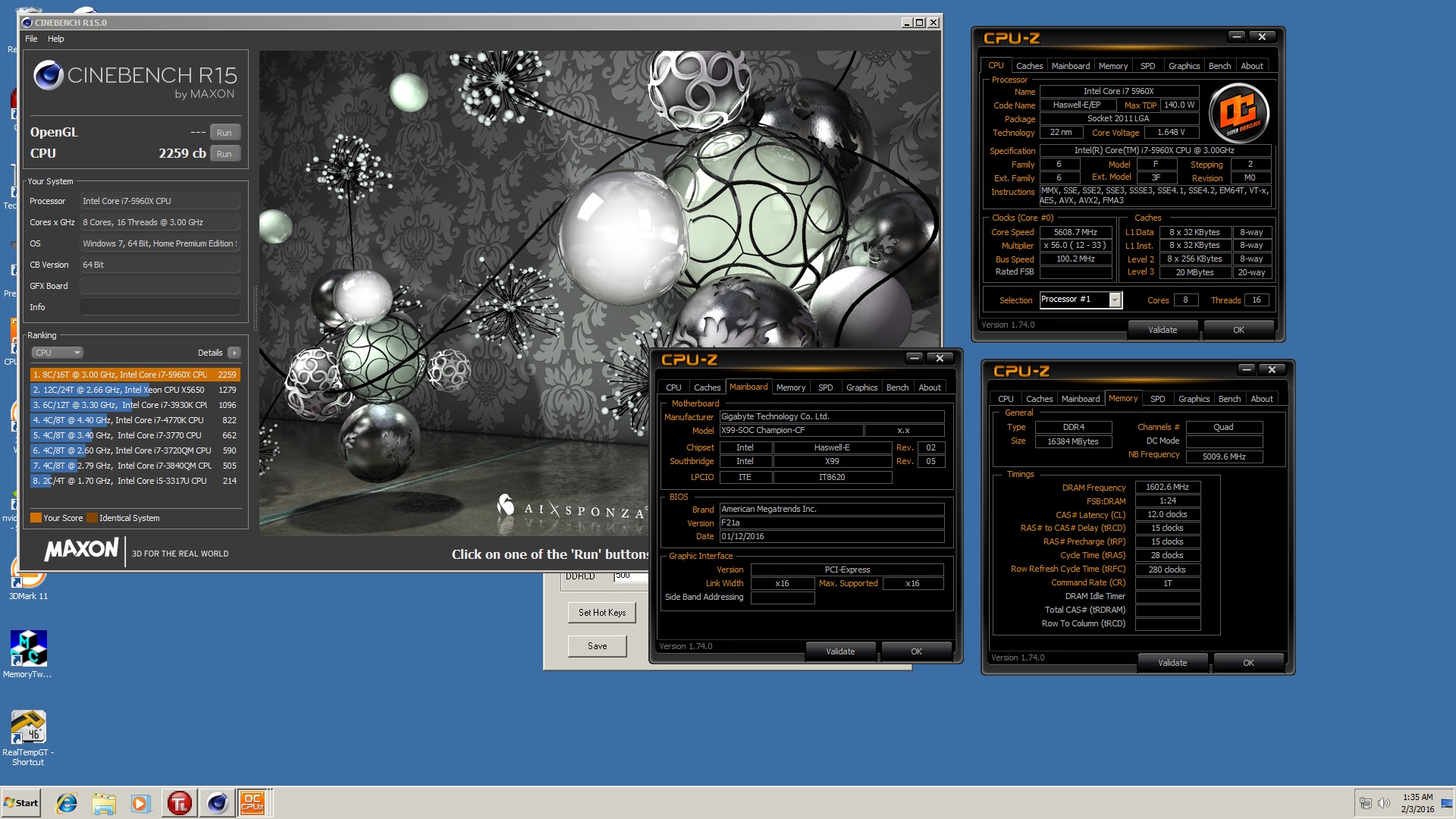This screenshot has width=1456, height=819.
Task: Open the CPU ranking dropdown
Action: pos(57,353)
